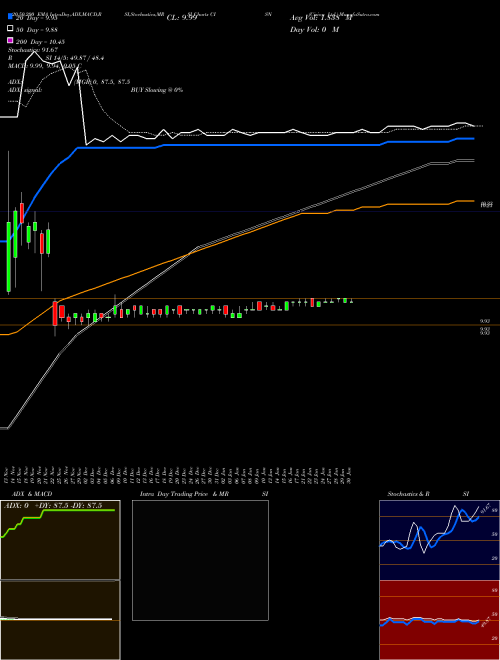Click the white 50 Day legend swatch
Viewport: 500px width, 660px height.
[x=11, y=28]
